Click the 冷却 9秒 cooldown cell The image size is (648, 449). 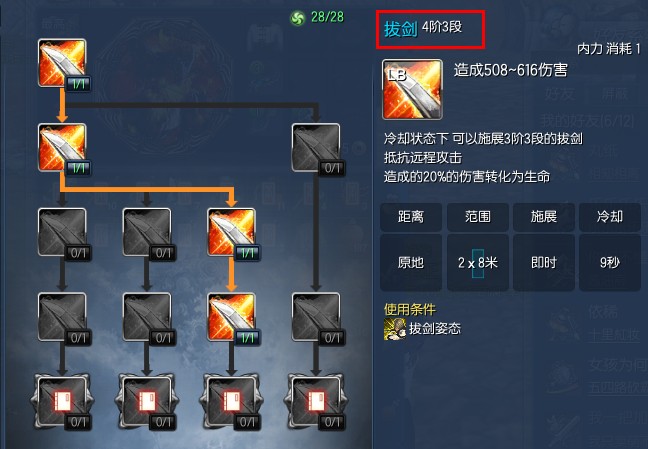[x=610, y=247]
